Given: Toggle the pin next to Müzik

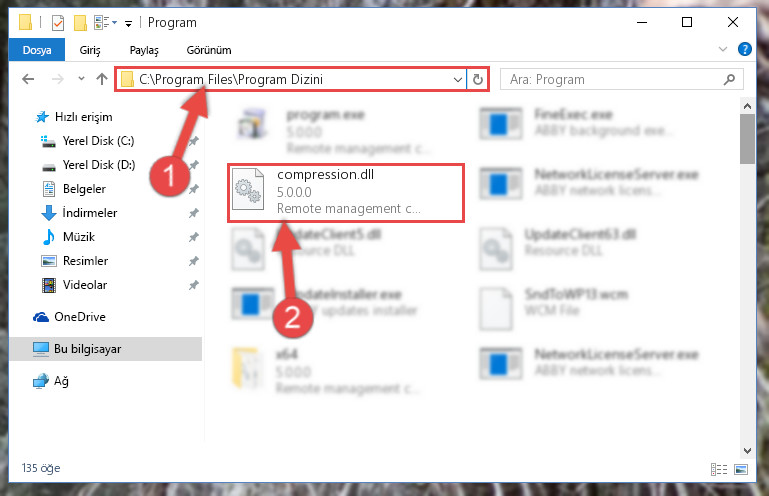Looking at the screenshot, I should (194, 237).
